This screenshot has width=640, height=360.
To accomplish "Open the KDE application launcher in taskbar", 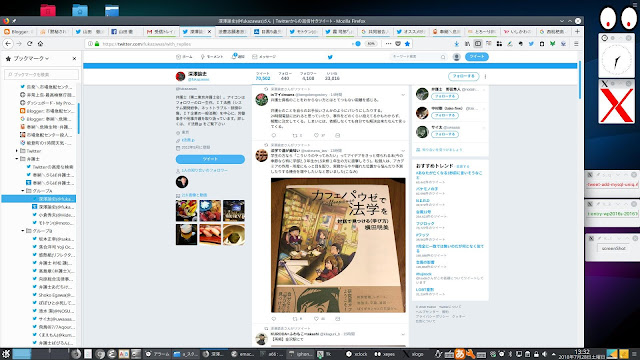I will [x=6, y=354].
